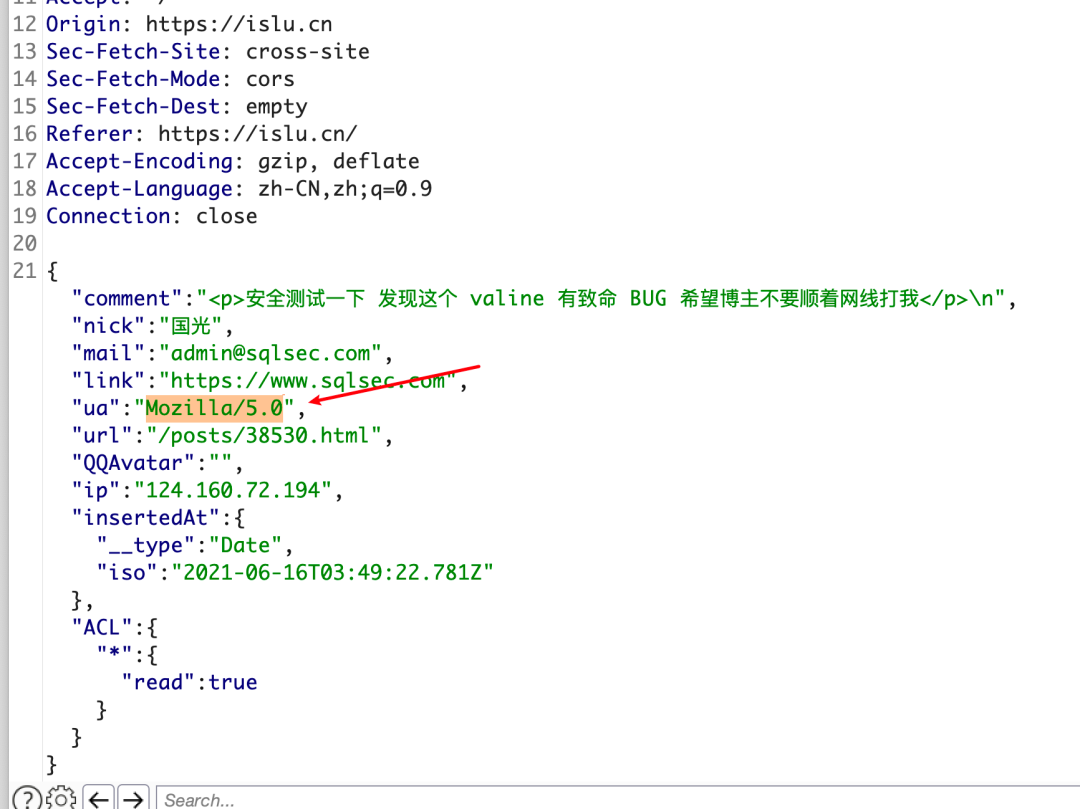Click the zh-CN,zh;q=0.9 value
1080x809 pixels.
pyautogui.click(x=345, y=189)
